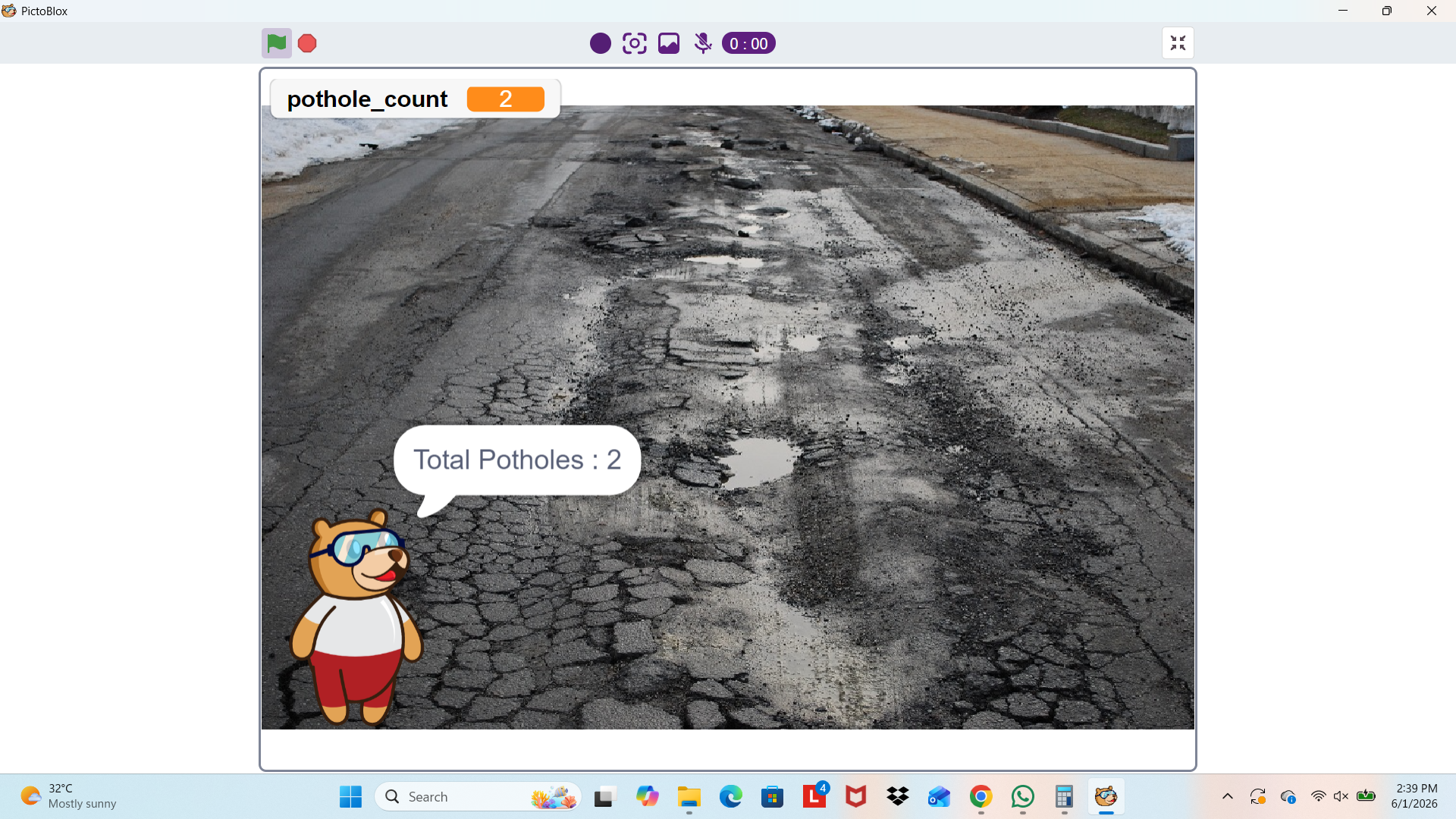Open the weather widget showing 32°C
The image size is (1456, 819).
click(68, 796)
